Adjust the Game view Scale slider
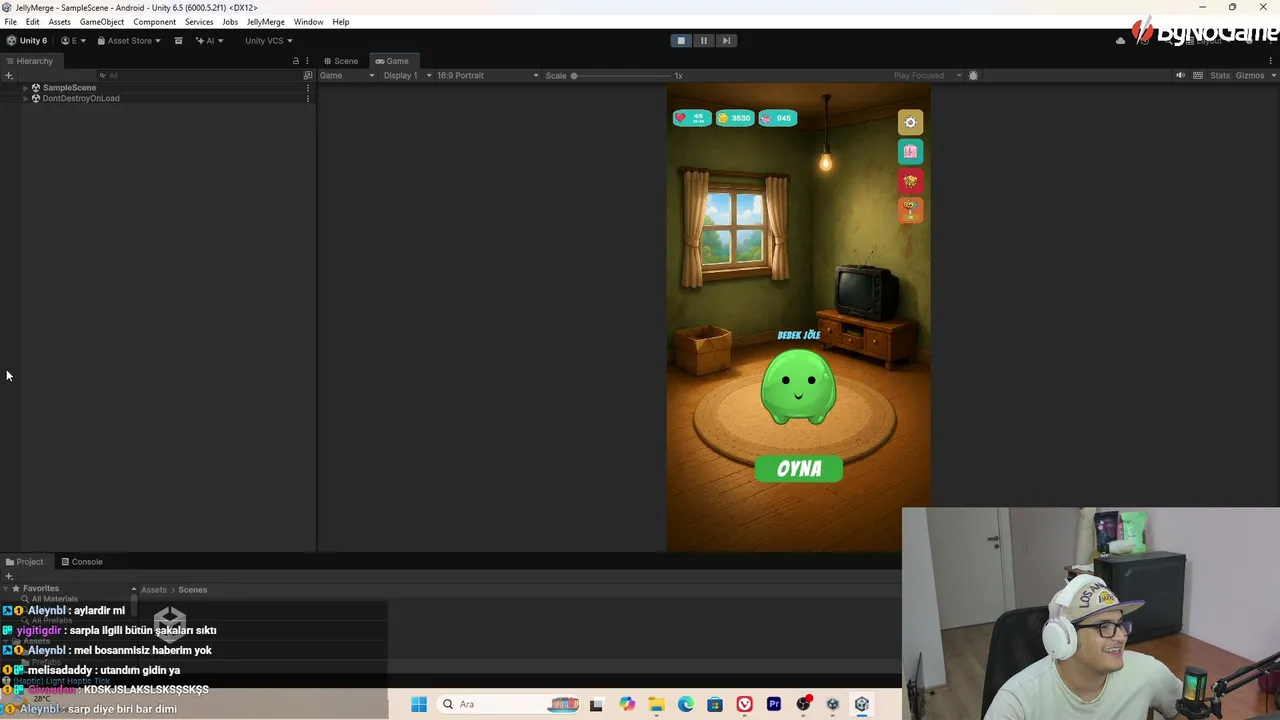This screenshot has width=1280, height=720. [x=620, y=76]
